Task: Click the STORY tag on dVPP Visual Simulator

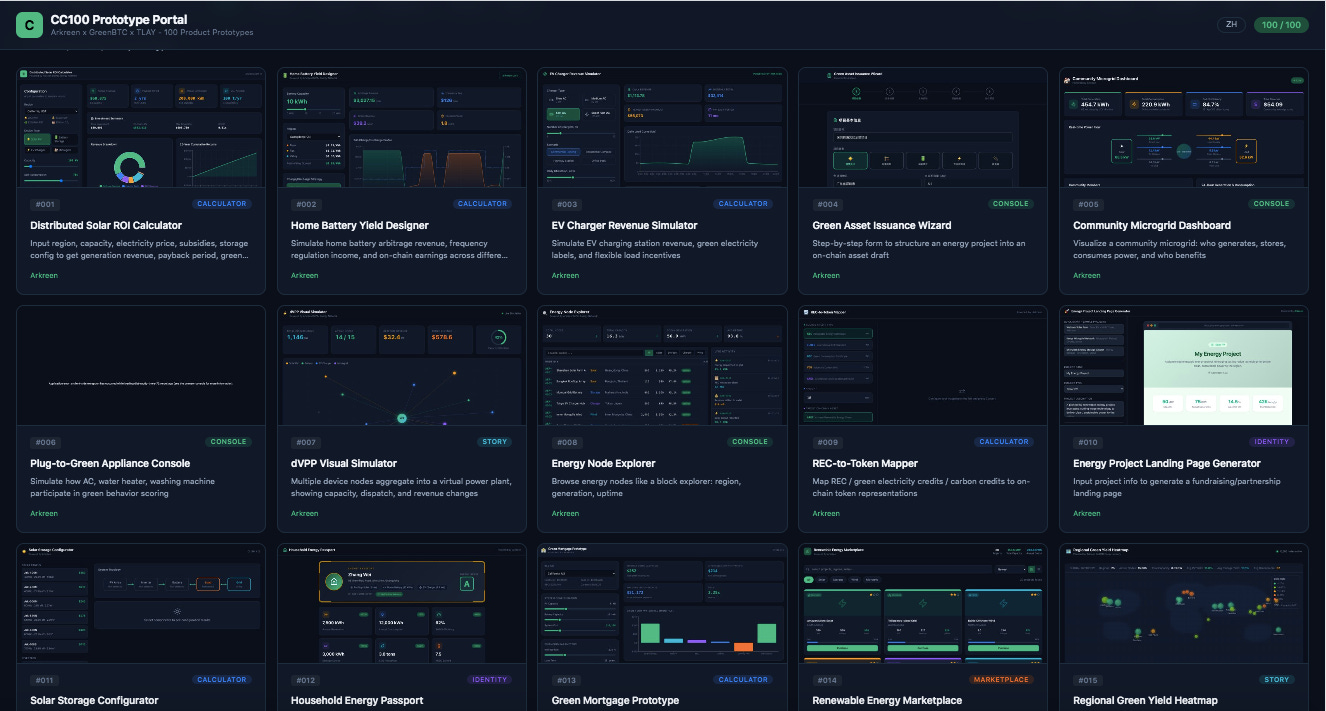Action: pyautogui.click(x=495, y=442)
